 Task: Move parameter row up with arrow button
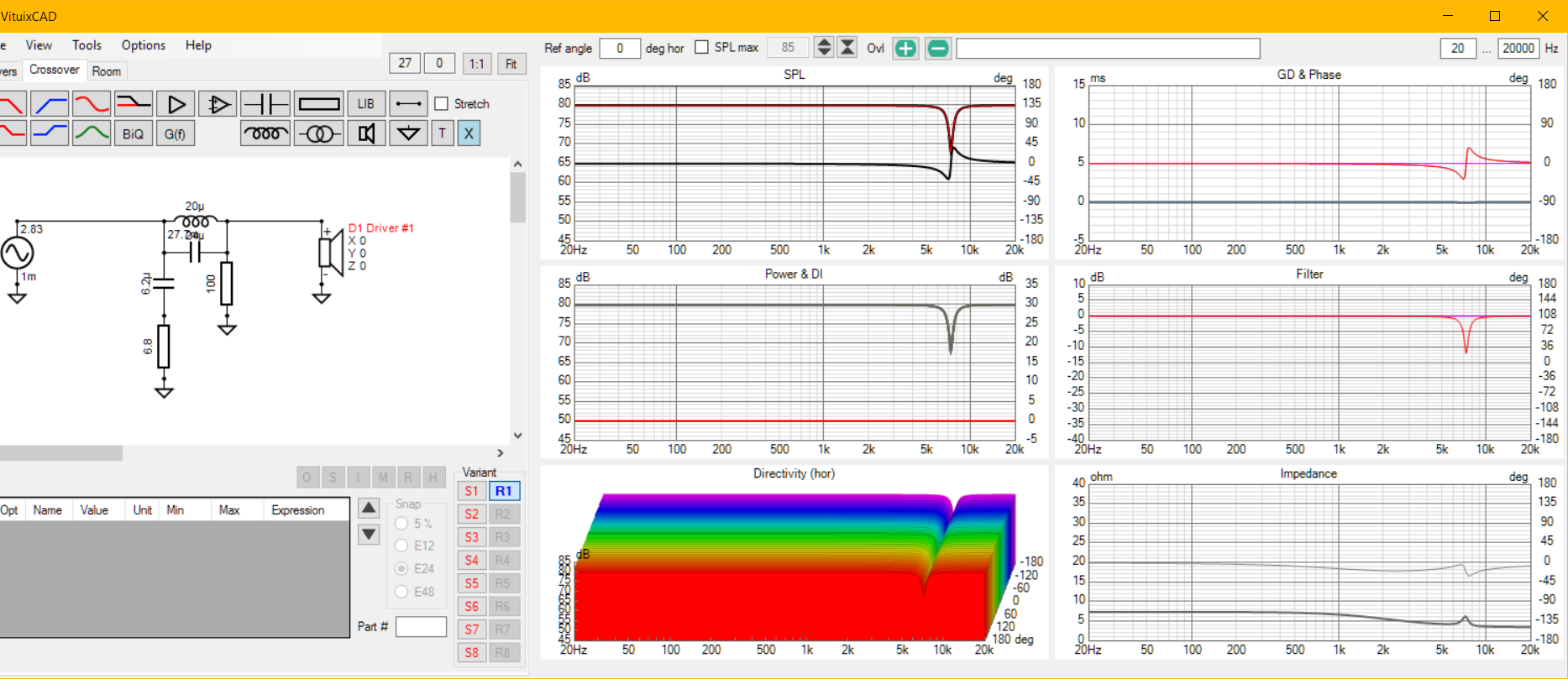pyautogui.click(x=369, y=508)
